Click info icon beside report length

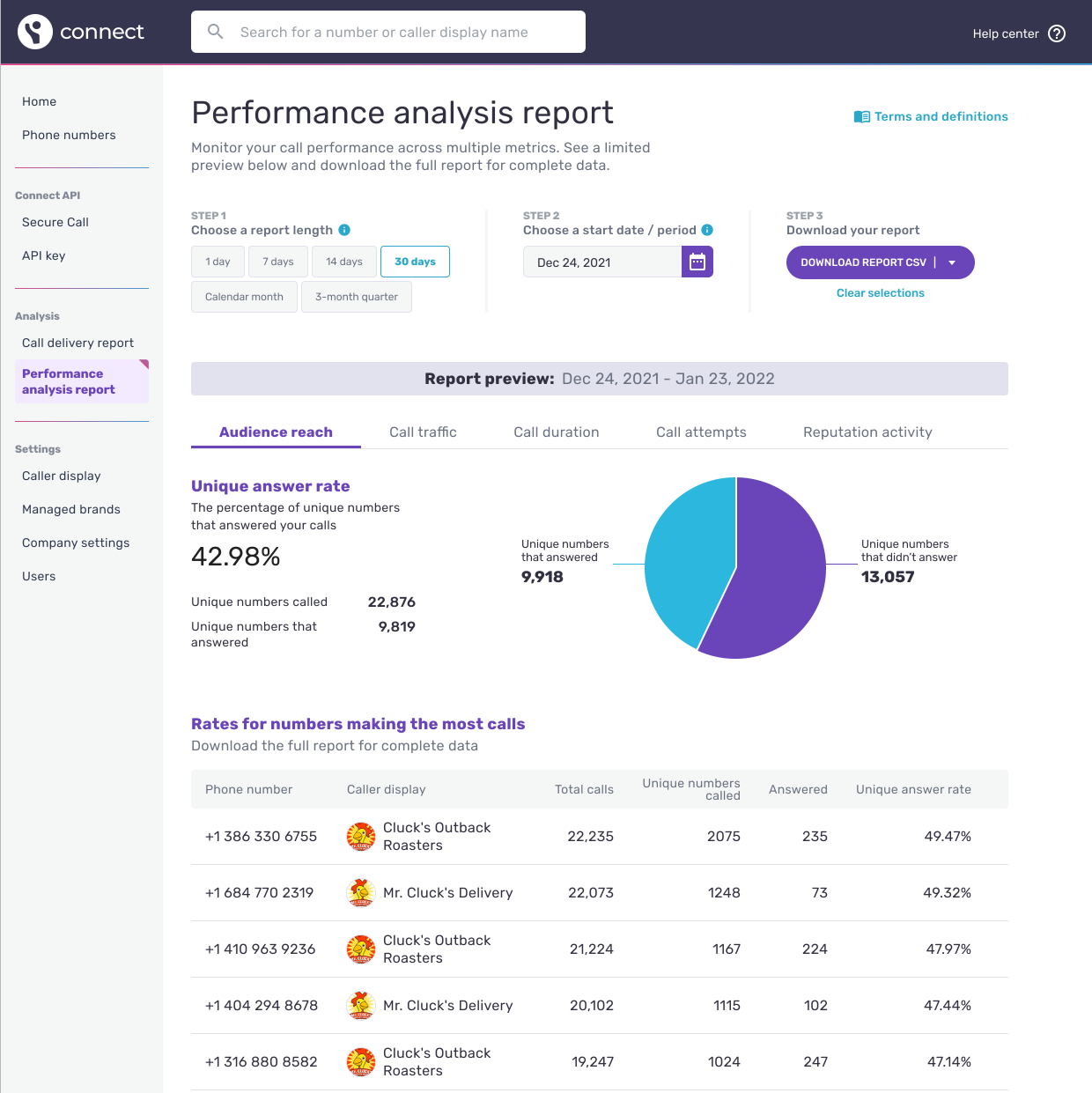click(344, 230)
